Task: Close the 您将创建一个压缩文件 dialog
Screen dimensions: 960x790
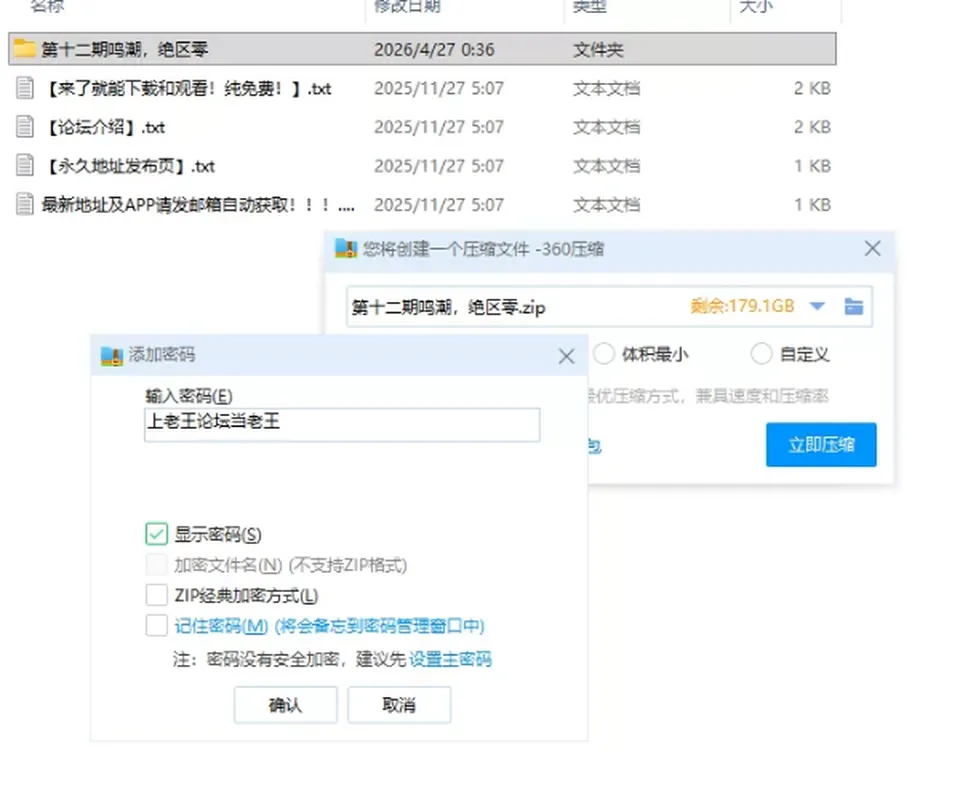Action: pyautogui.click(x=872, y=248)
